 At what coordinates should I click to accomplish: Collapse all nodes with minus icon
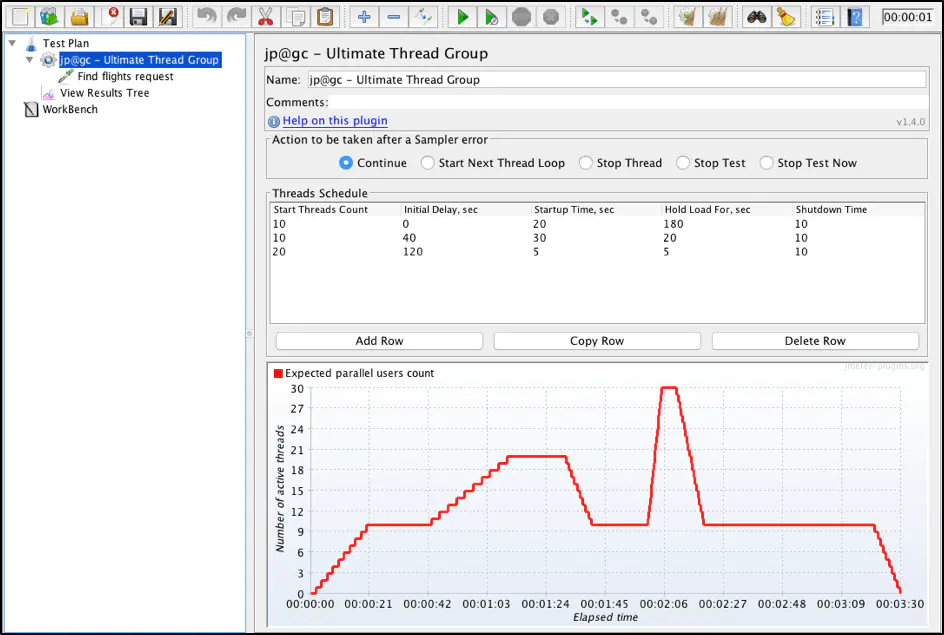point(394,16)
